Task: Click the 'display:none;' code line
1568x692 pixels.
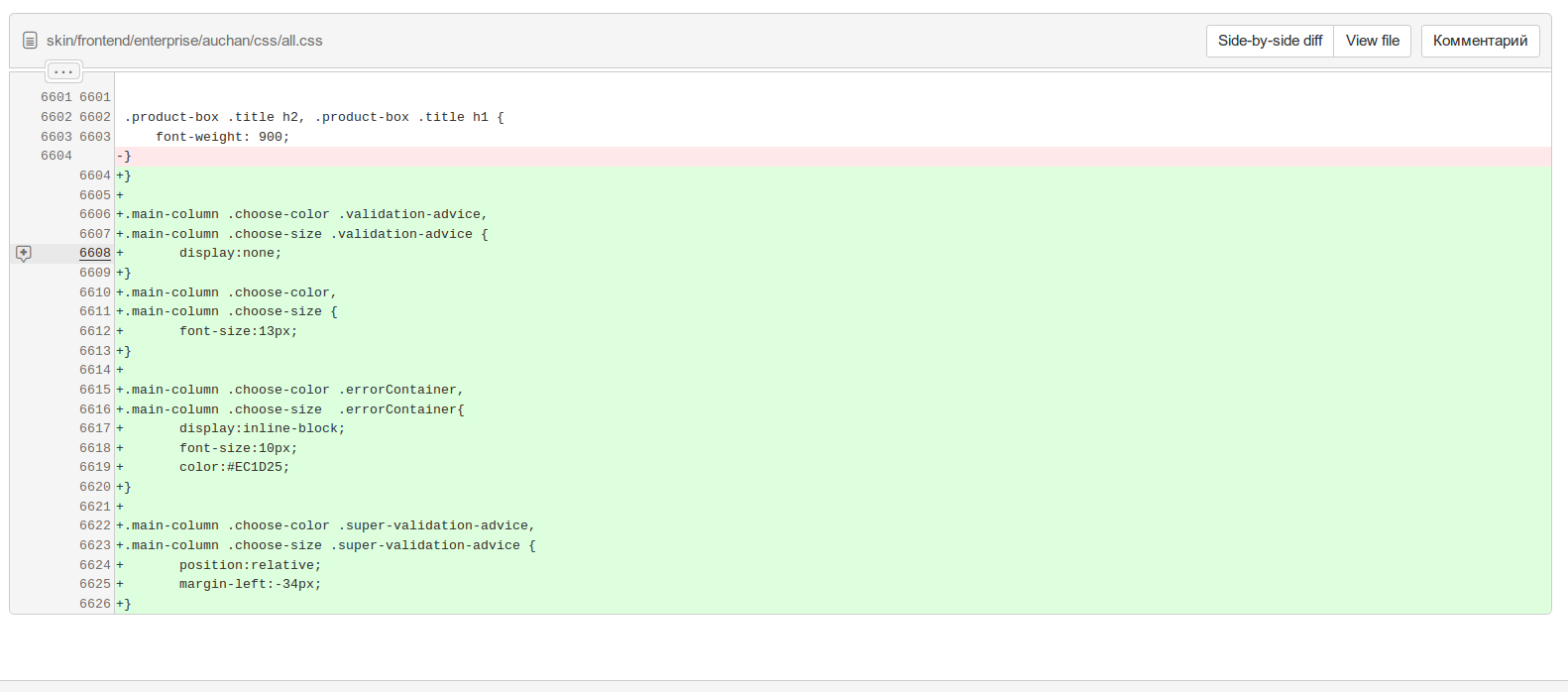Action: 833,253
